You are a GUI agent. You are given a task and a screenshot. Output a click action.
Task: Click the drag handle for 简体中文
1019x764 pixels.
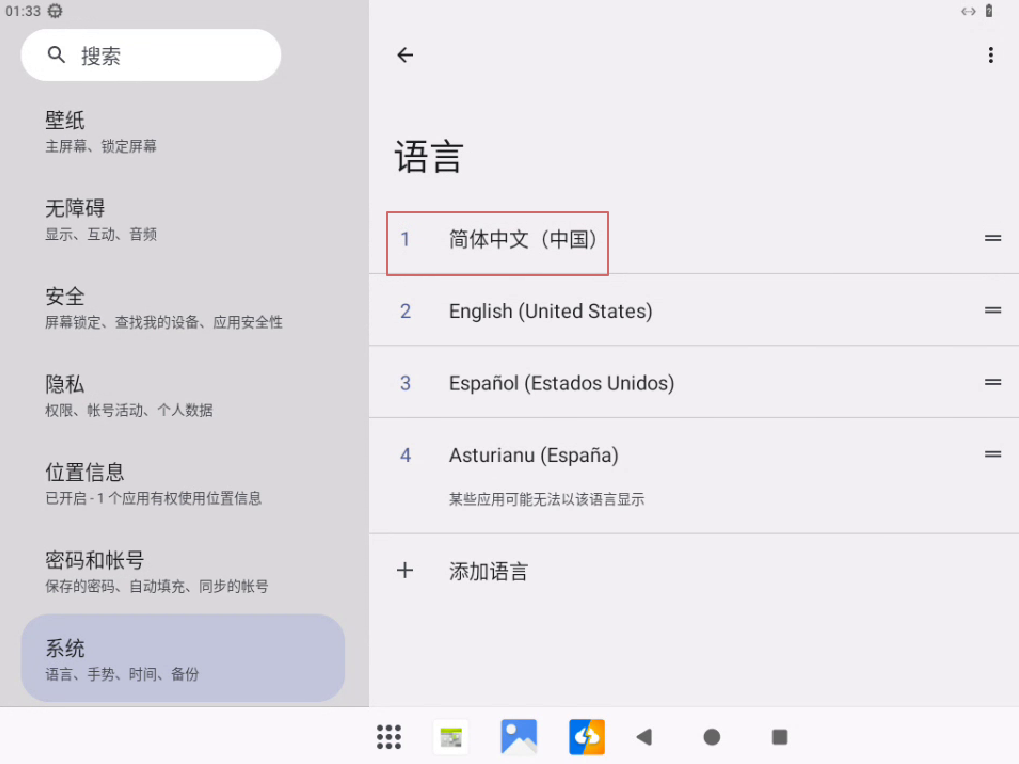pyautogui.click(x=992, y=238)
